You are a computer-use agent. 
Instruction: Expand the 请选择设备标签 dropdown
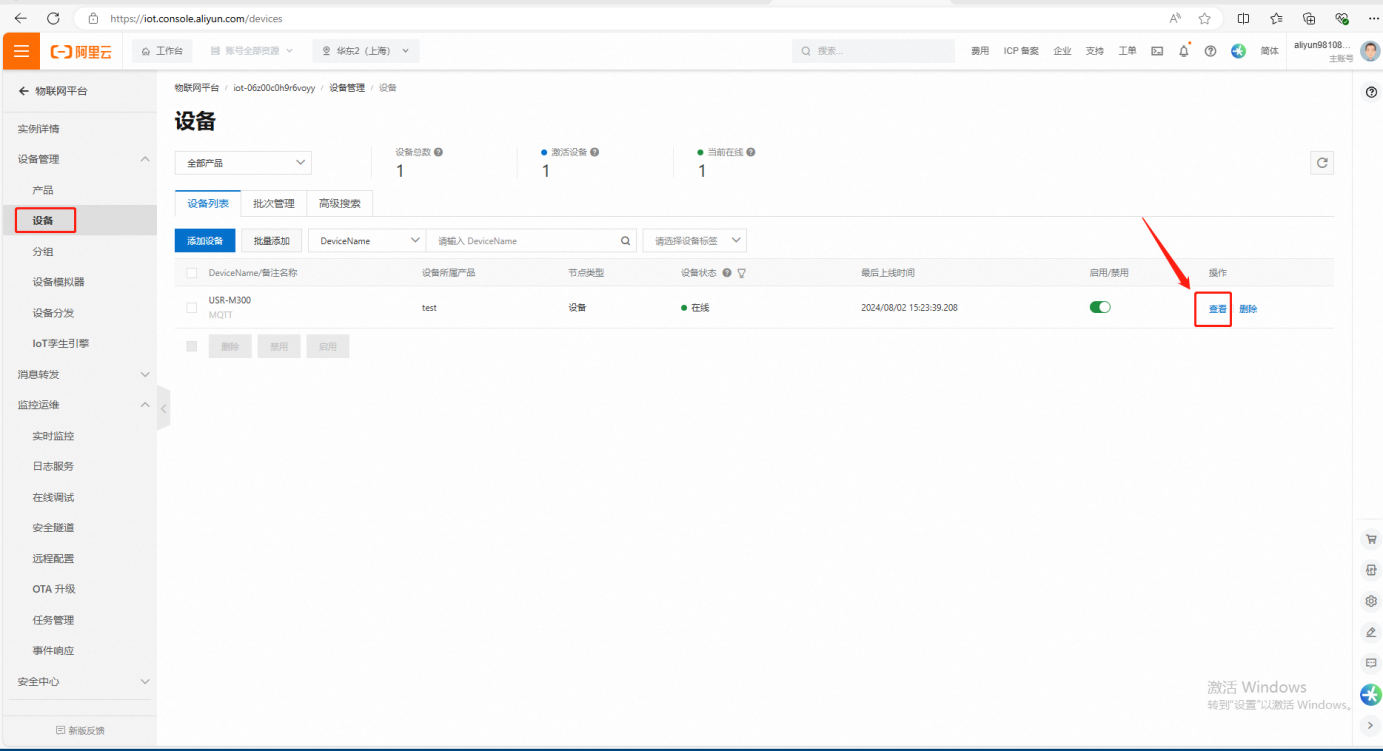pyautogui.click(x=694, y=241)
